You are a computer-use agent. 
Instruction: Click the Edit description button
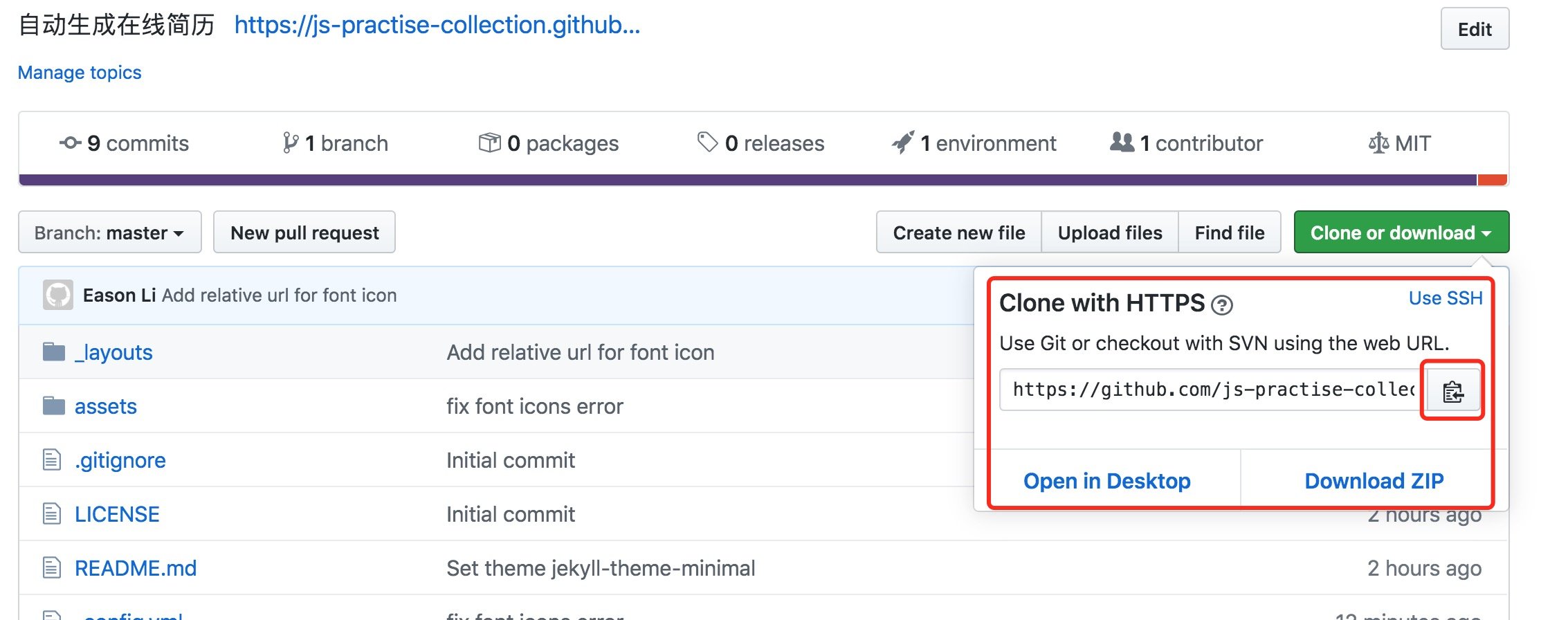point(1475,29)
